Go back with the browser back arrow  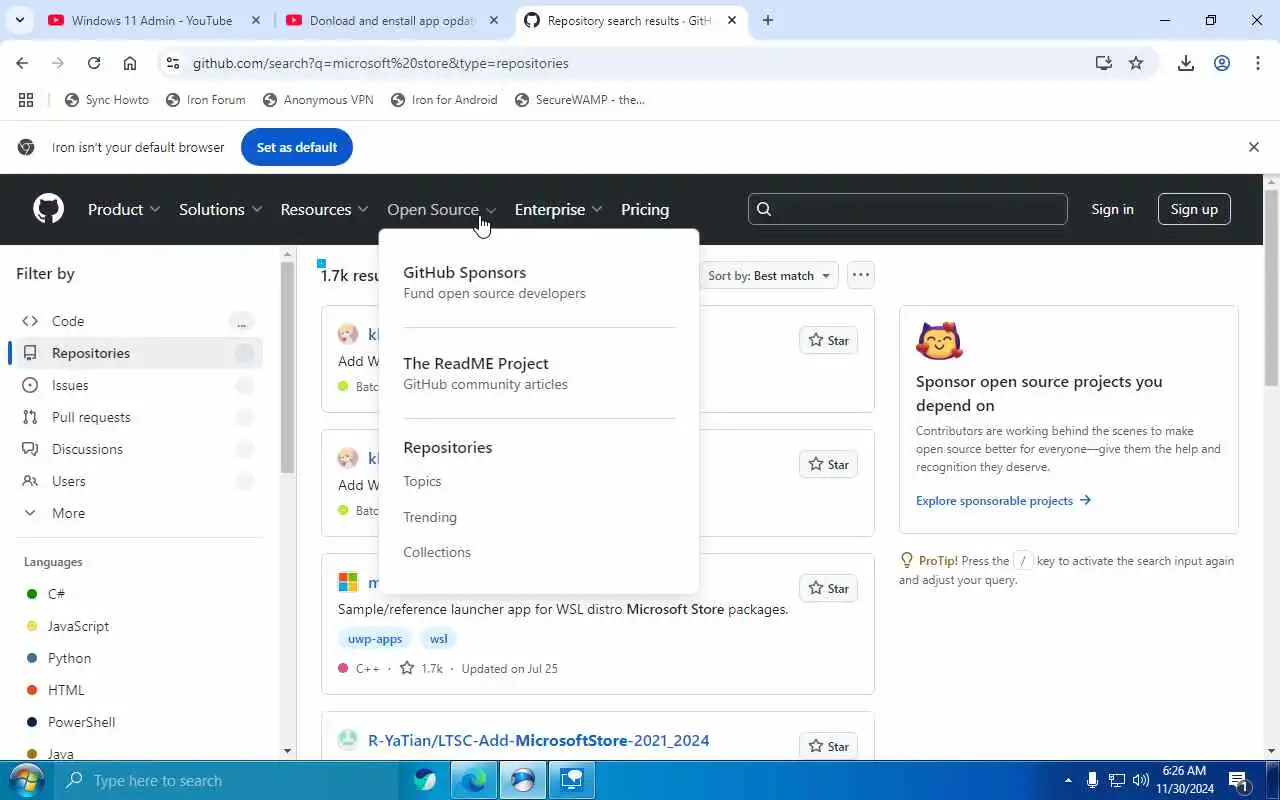point(22,63)
